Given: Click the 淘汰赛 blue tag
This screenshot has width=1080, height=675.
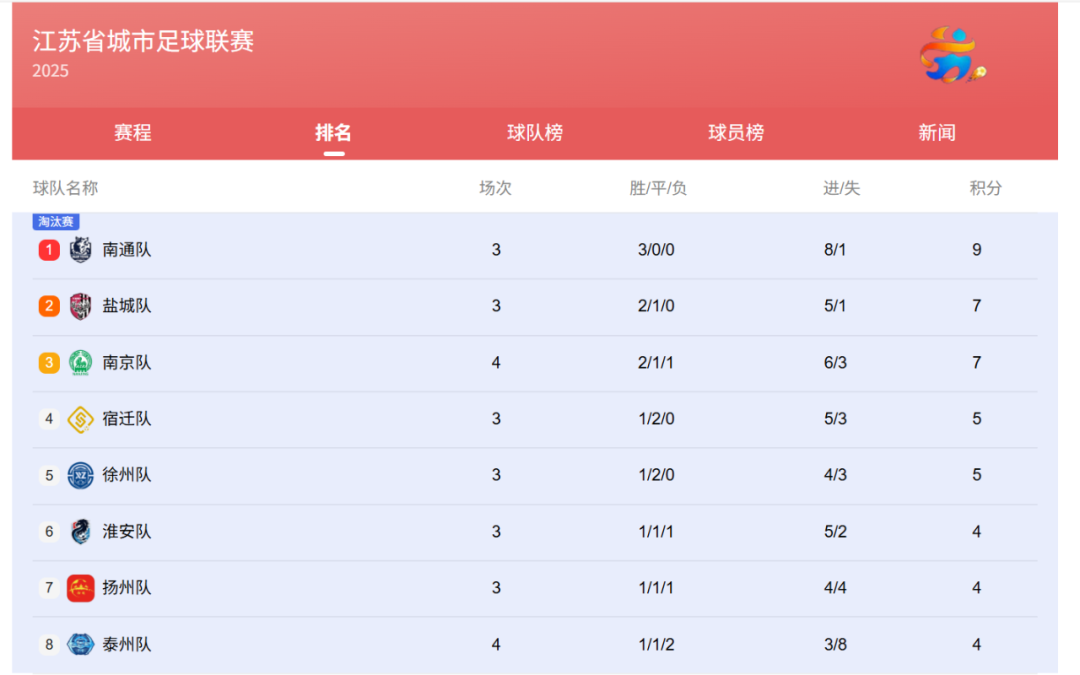Looking at the screenshot, I should click(56, 221).
